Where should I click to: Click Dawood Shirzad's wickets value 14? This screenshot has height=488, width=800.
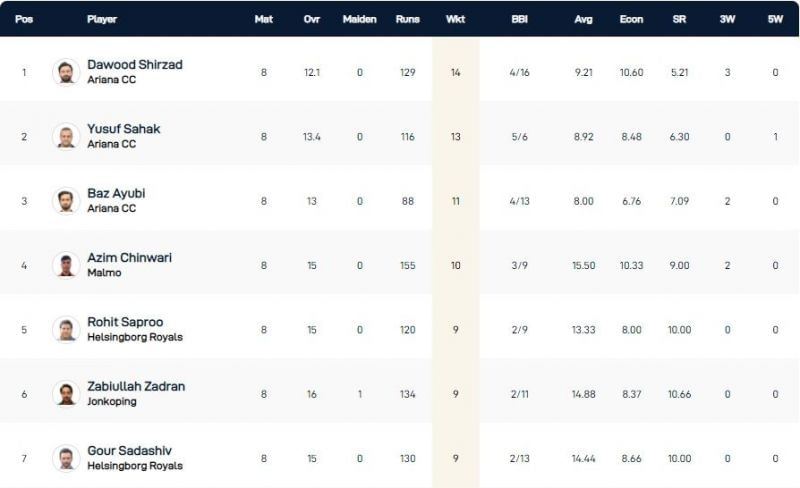click(455, 72)
